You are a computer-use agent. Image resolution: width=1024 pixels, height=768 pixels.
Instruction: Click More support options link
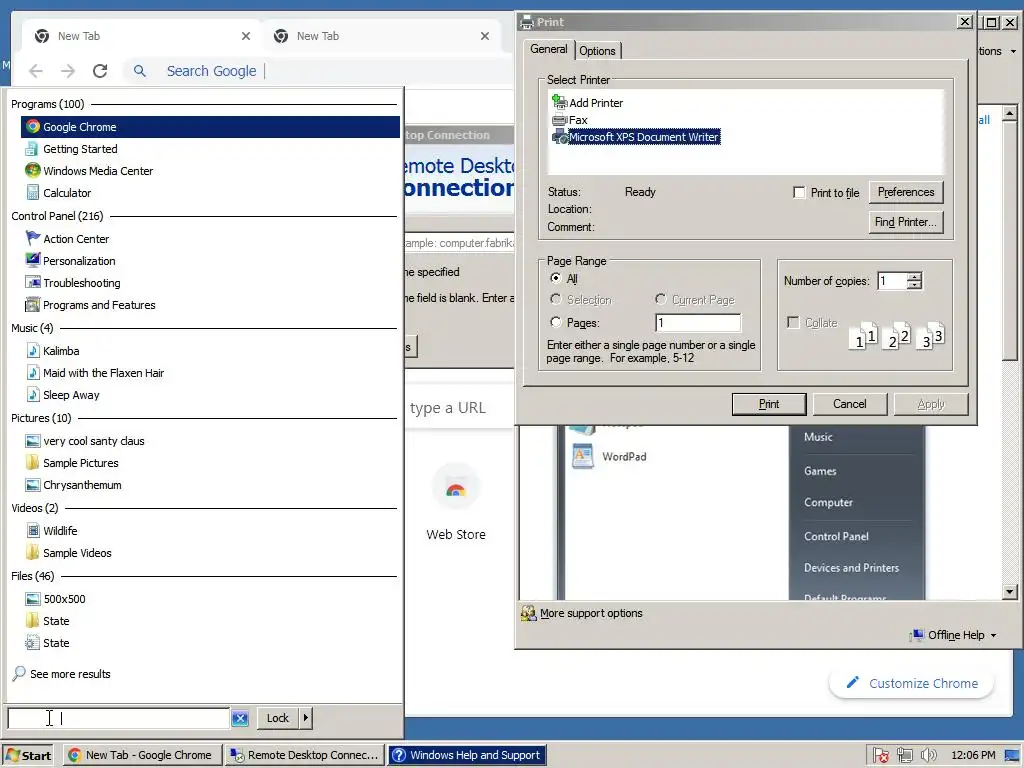[x=591, y=613]
